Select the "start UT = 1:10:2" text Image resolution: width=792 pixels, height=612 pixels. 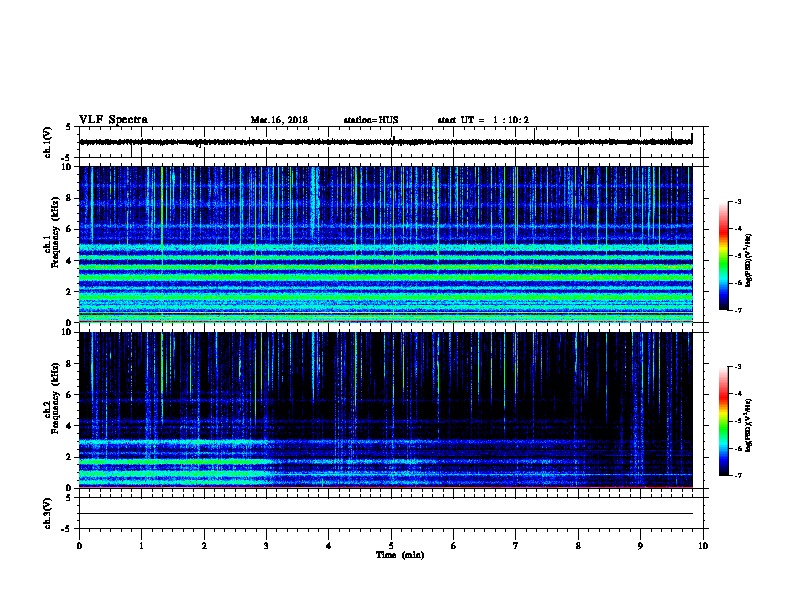[483, 120]
